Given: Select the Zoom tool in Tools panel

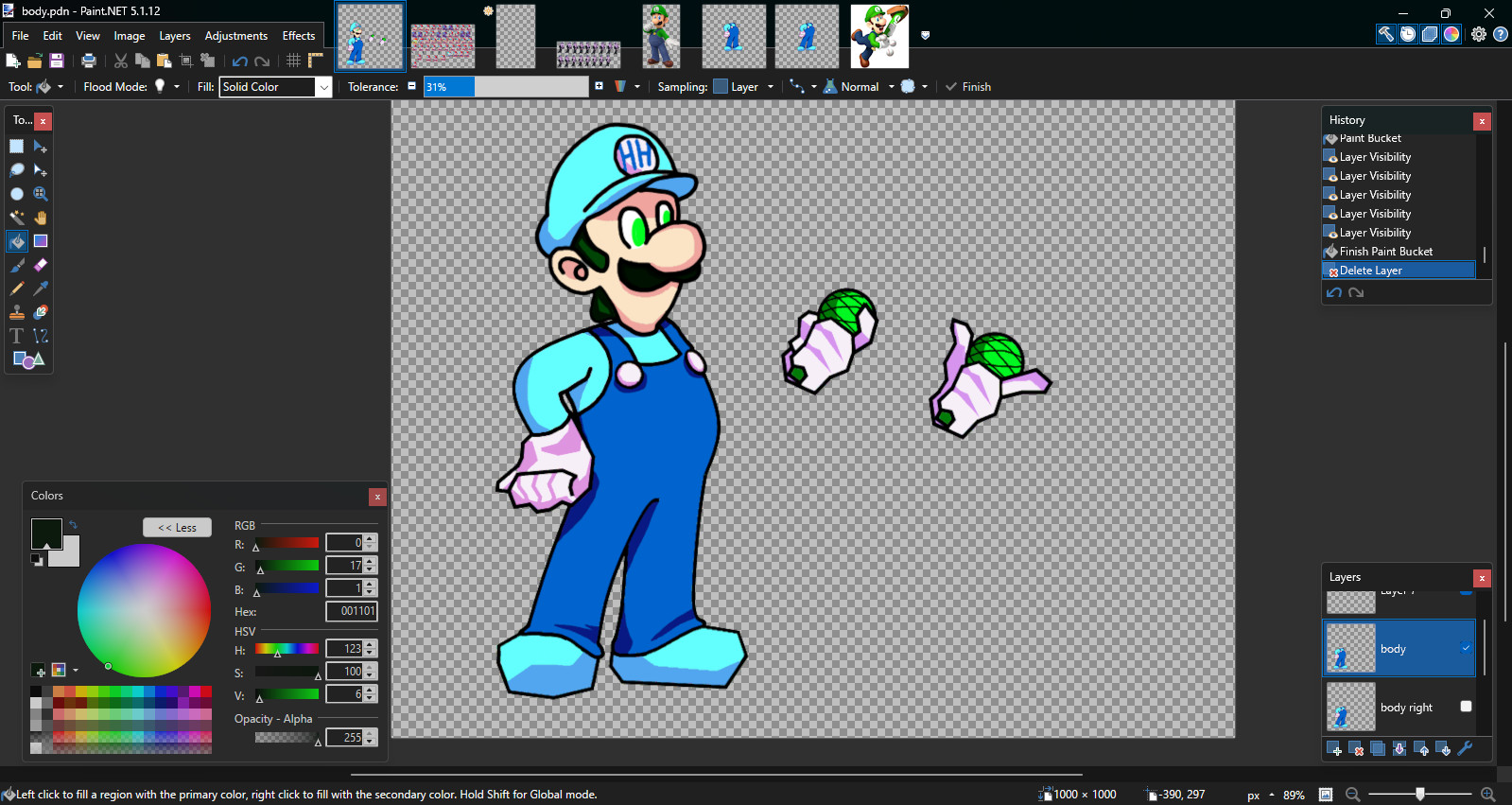Looking at the screenshot, I should [41, 194].
